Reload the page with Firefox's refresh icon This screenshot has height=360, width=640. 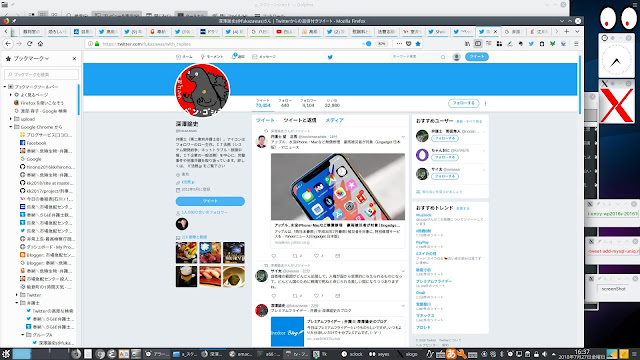click(x=29, y=44)
